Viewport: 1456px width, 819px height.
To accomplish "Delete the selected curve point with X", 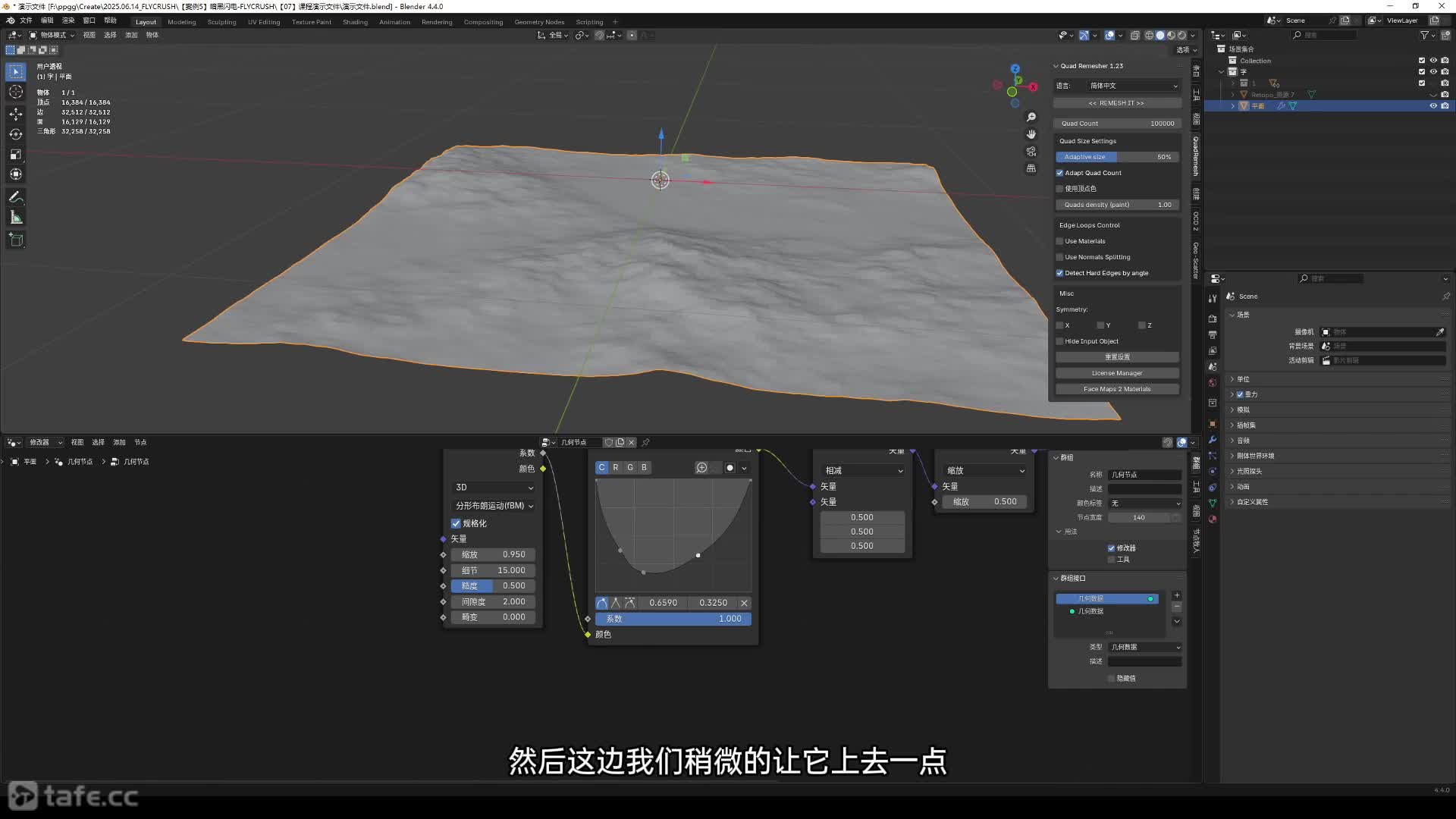I will [744, 603].
